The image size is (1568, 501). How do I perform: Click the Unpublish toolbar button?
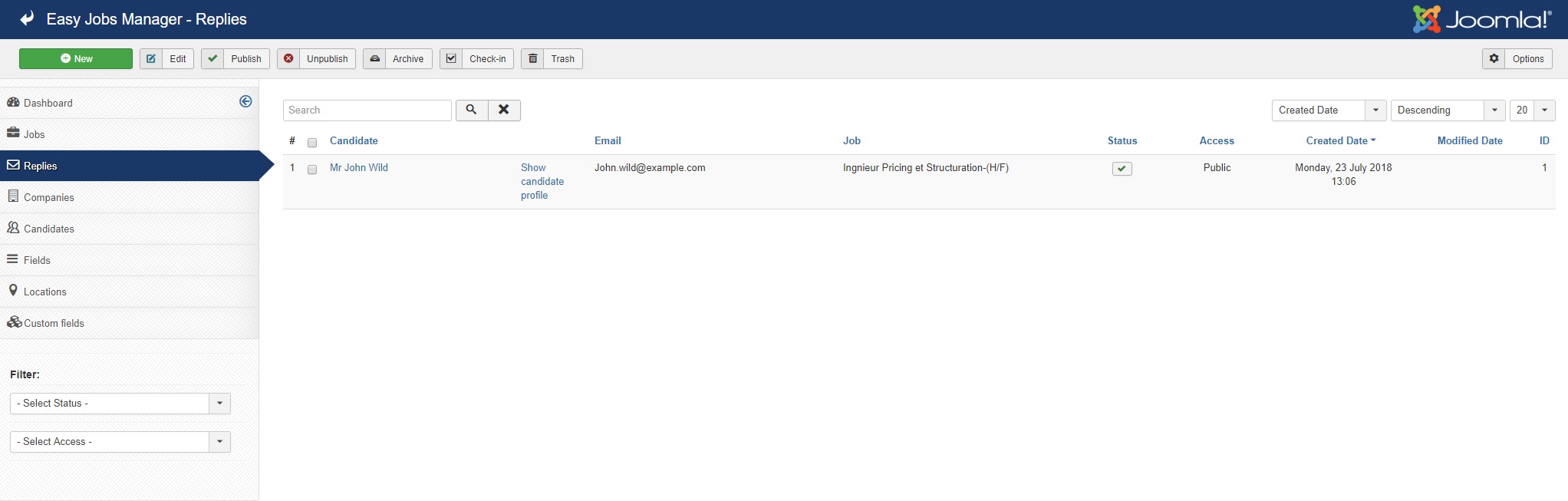click(x=316, y=59)
